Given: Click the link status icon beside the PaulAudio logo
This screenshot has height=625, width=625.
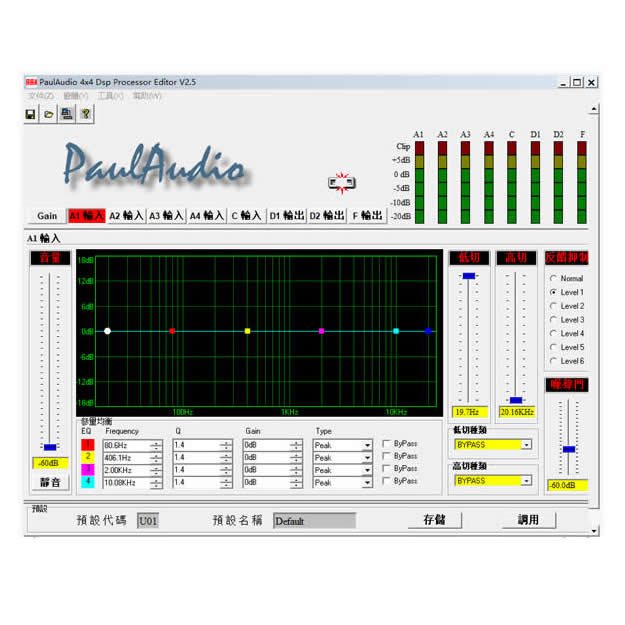Looking at the screenshot, I should (342, 183).
